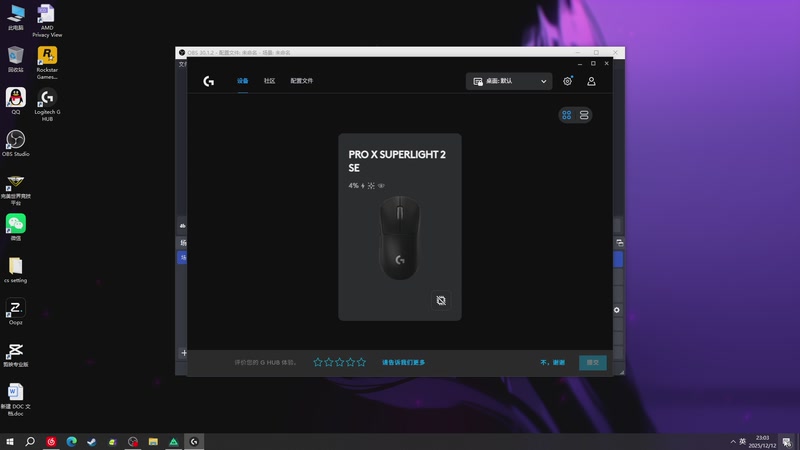Screen dimensions: 800x450
Task: Click the G HUB icon in taskbar
Action: pyautogui.click(x=194, y=441)
